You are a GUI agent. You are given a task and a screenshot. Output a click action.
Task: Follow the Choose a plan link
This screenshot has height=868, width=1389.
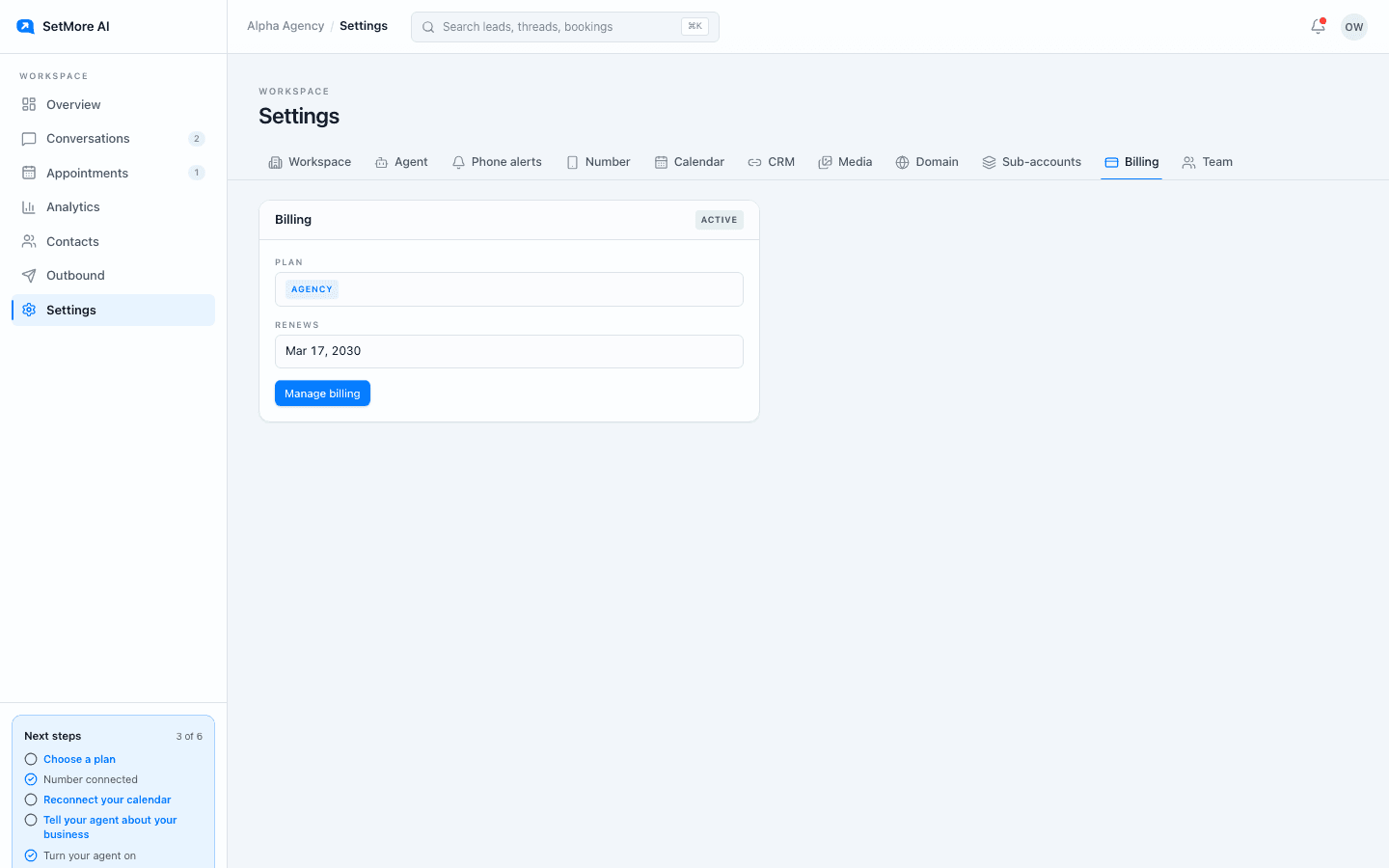(x=79, y=759)
